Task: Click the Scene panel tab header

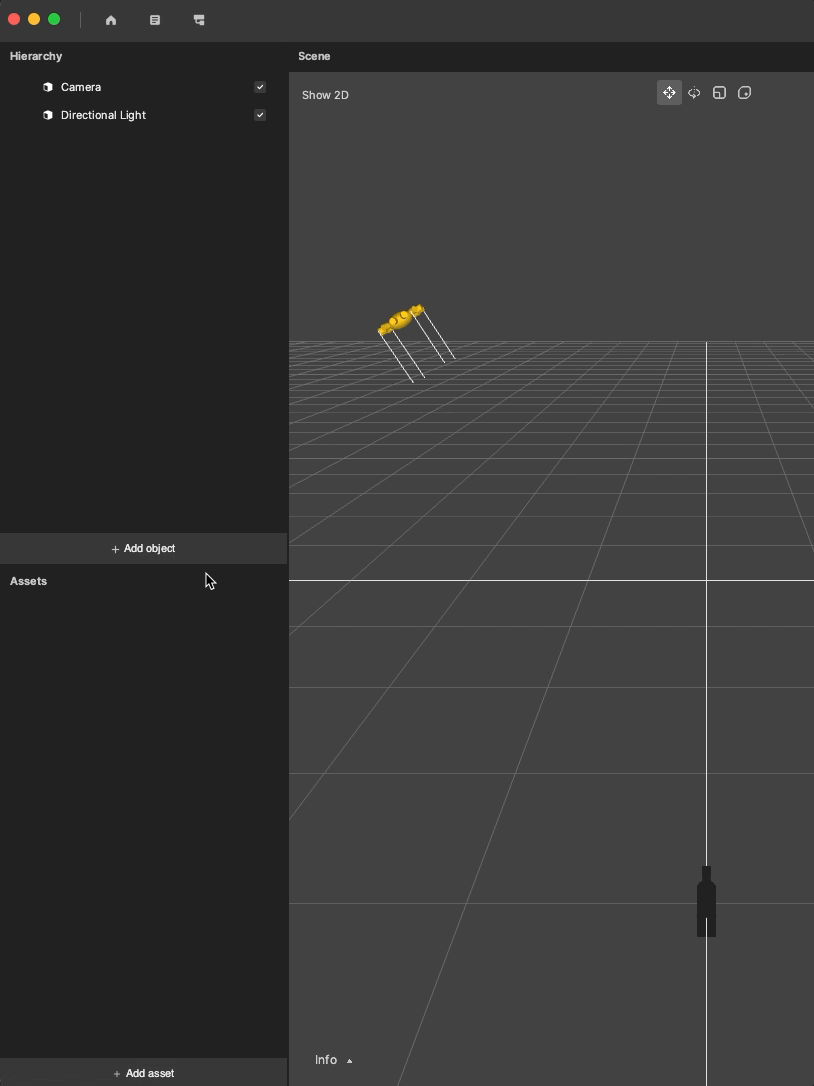Action: tap(314, 56)
